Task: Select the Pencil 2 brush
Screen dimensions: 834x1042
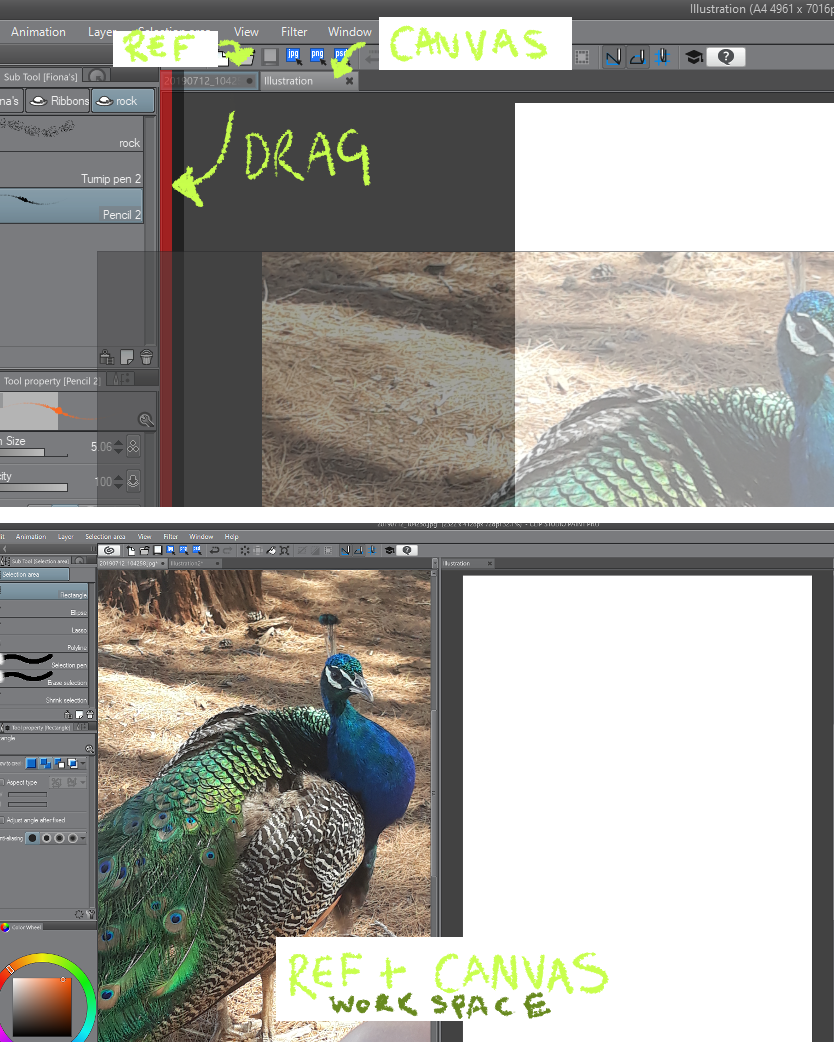Action: 71,206
